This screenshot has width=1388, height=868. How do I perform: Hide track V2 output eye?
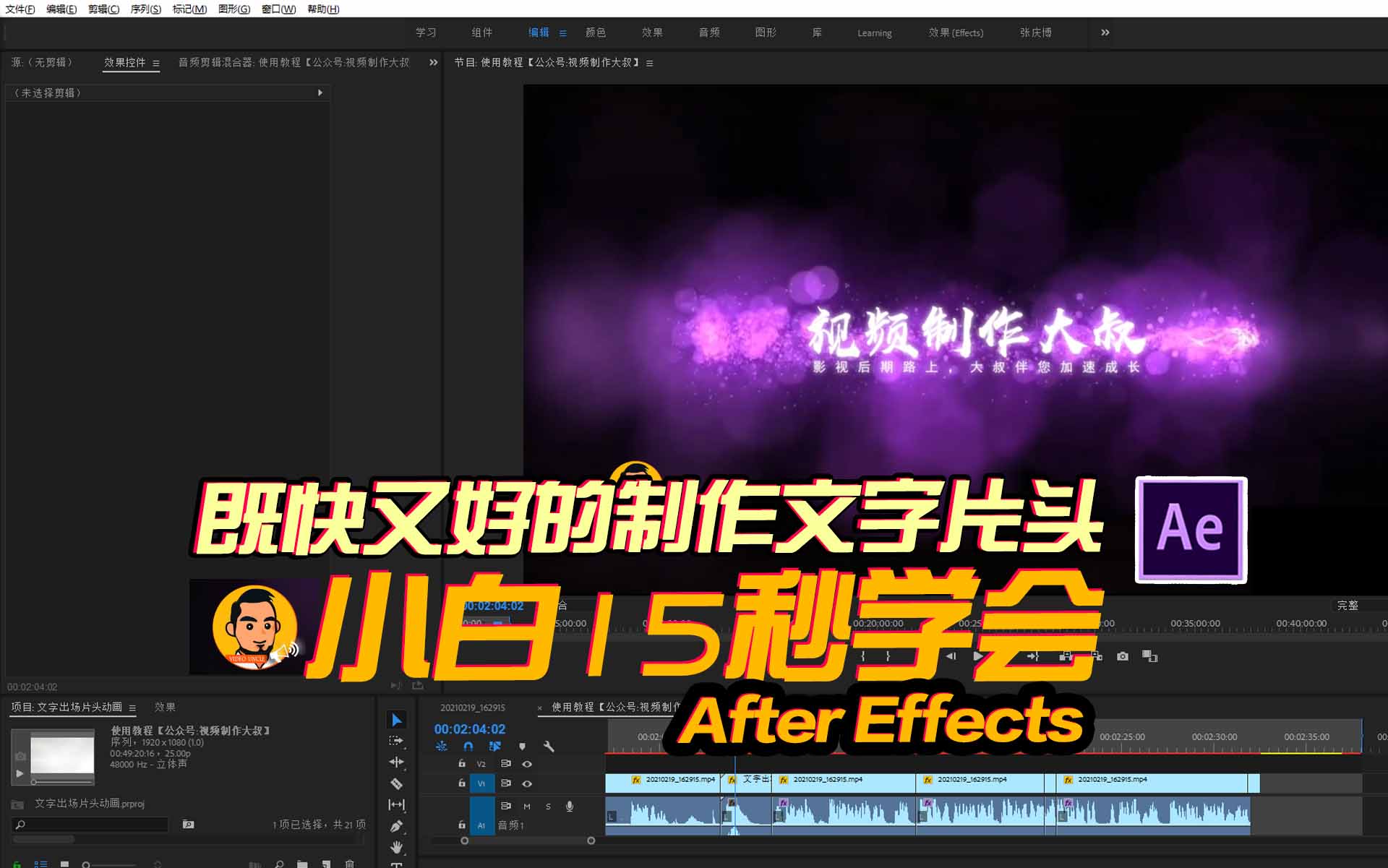tap(527, 763)
